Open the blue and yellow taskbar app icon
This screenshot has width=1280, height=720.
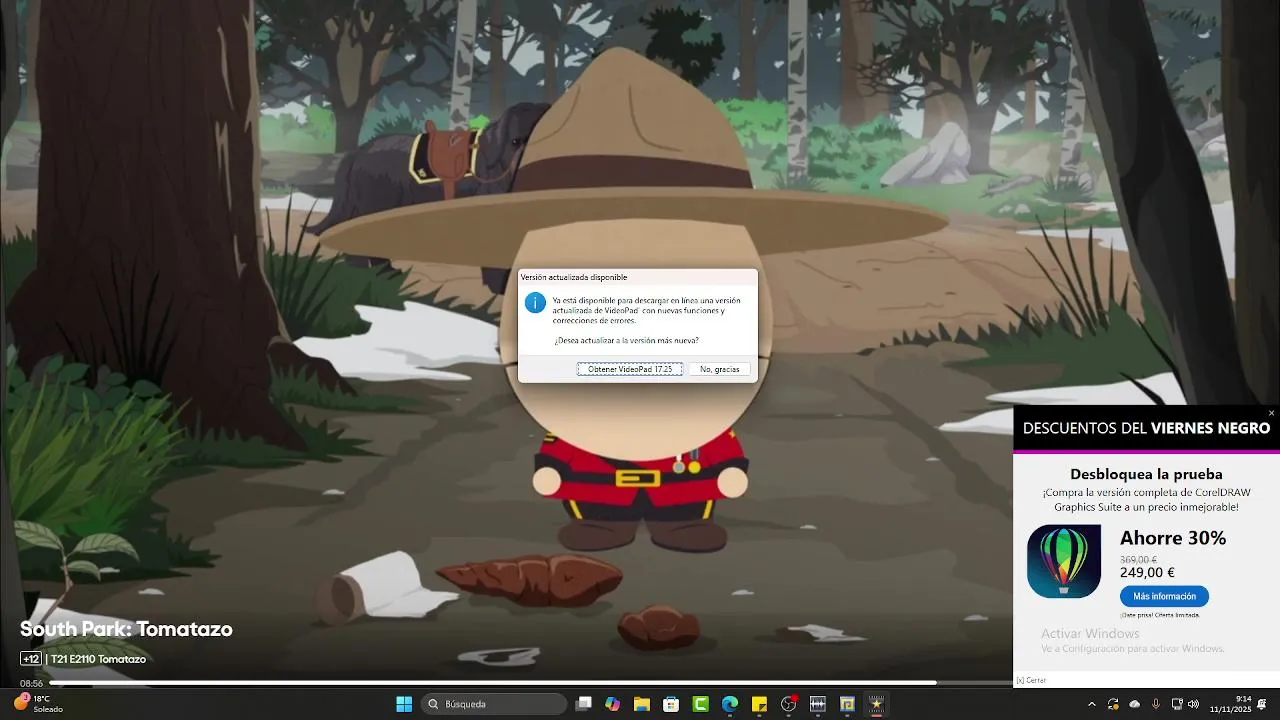click(x=847, y=704)
